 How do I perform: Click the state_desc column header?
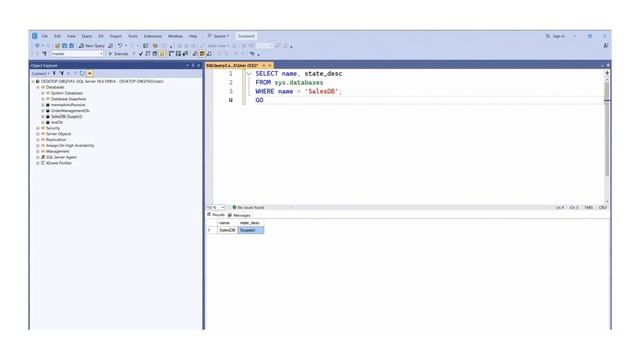(x=250, y=223)
